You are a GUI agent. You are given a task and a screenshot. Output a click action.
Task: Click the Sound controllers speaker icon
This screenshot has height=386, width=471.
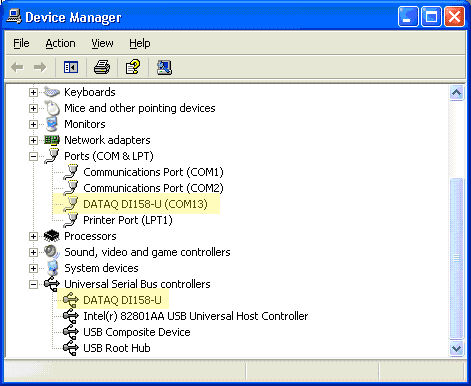(x=52, y=252)
